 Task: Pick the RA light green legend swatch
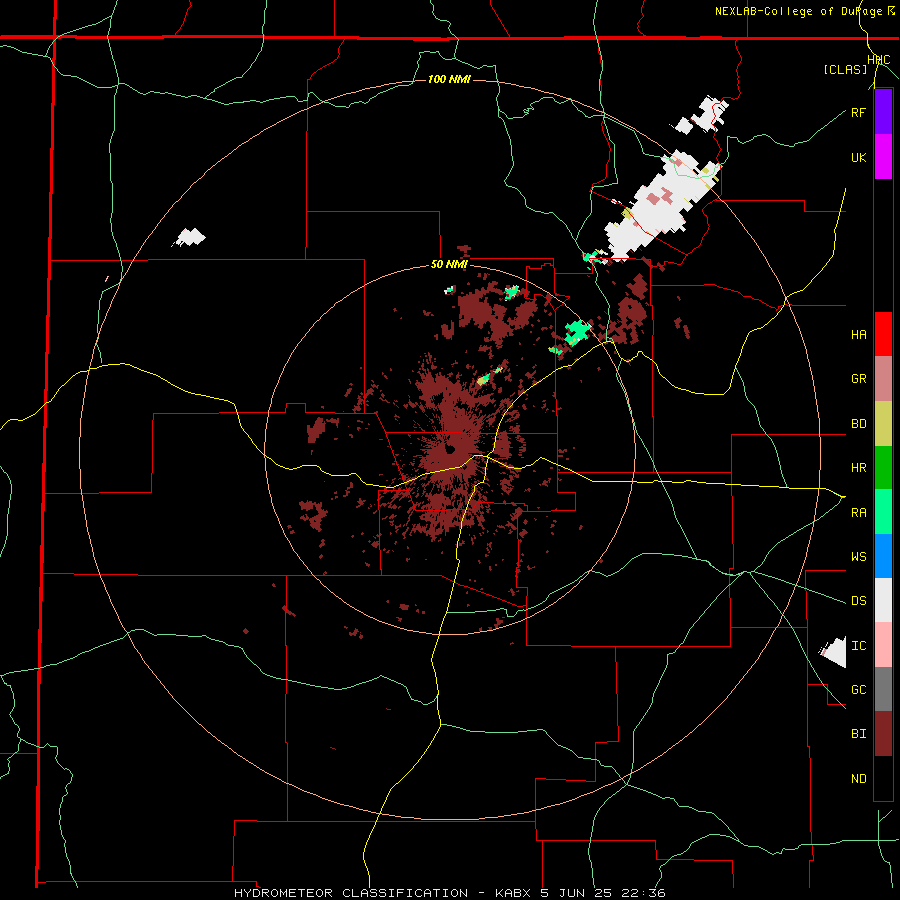pos(883,511)
